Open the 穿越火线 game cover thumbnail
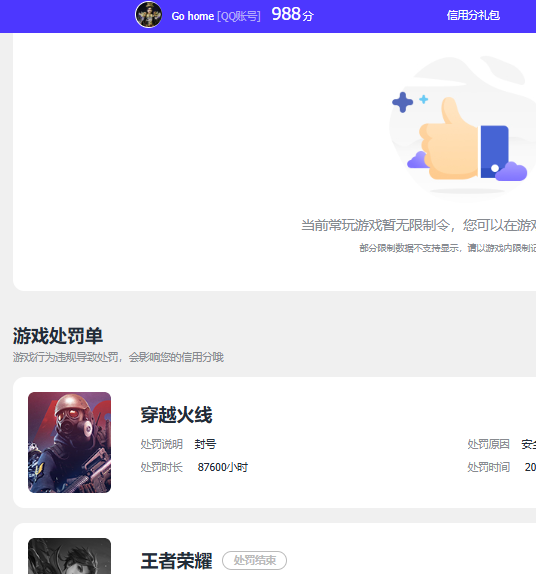The image size is (536, 574). [70, 442]
